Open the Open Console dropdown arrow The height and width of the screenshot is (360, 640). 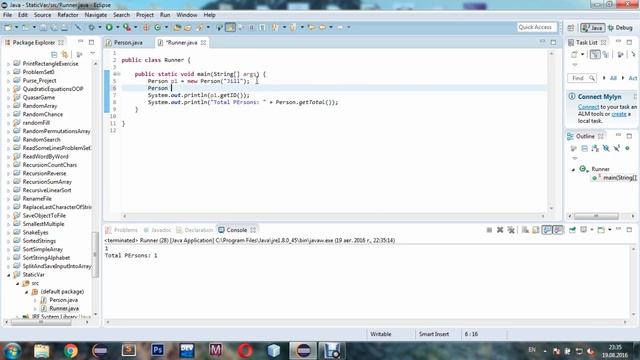point(610,230)
